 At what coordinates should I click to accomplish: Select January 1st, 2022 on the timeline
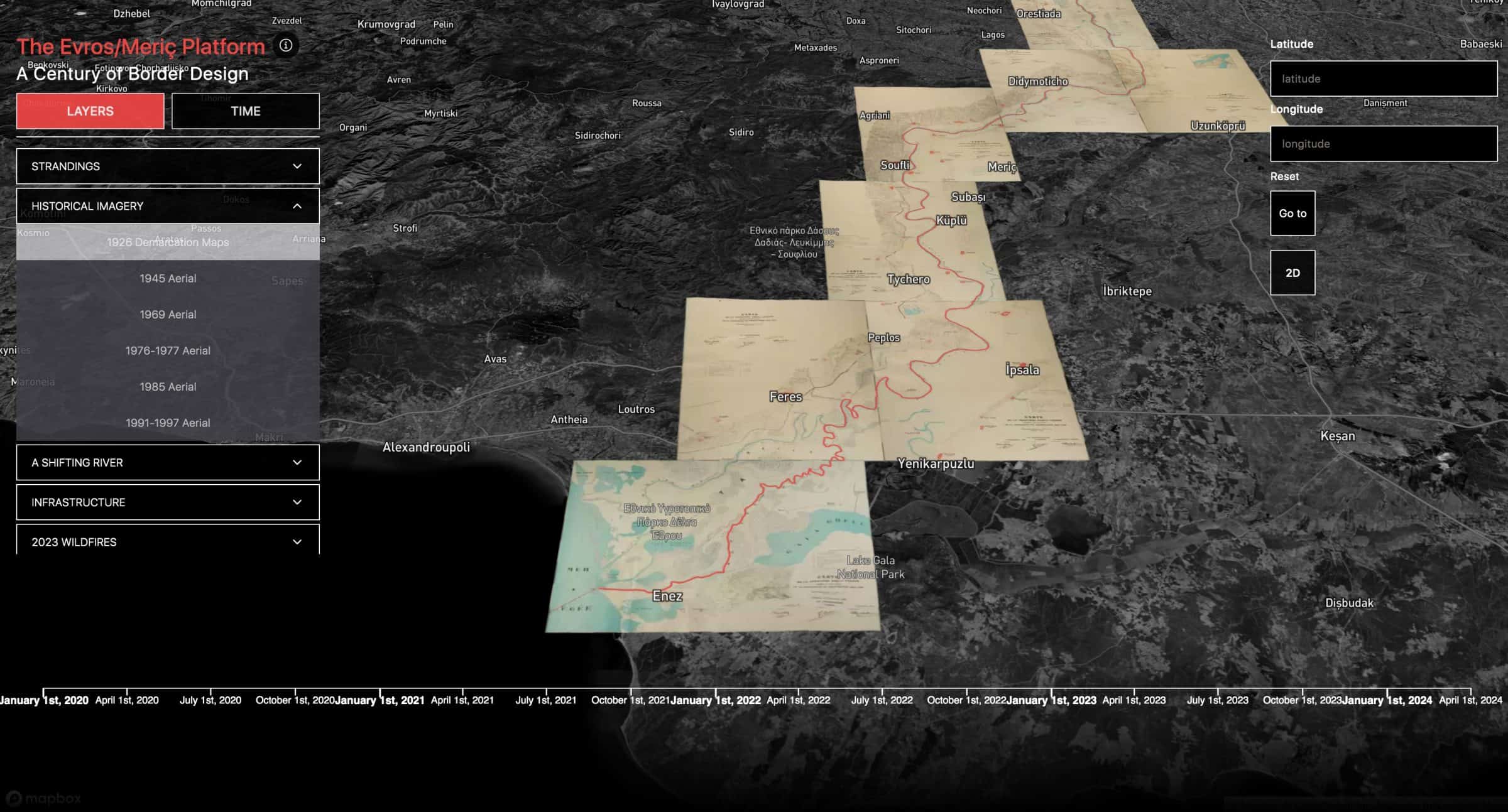tap(715, 700)
